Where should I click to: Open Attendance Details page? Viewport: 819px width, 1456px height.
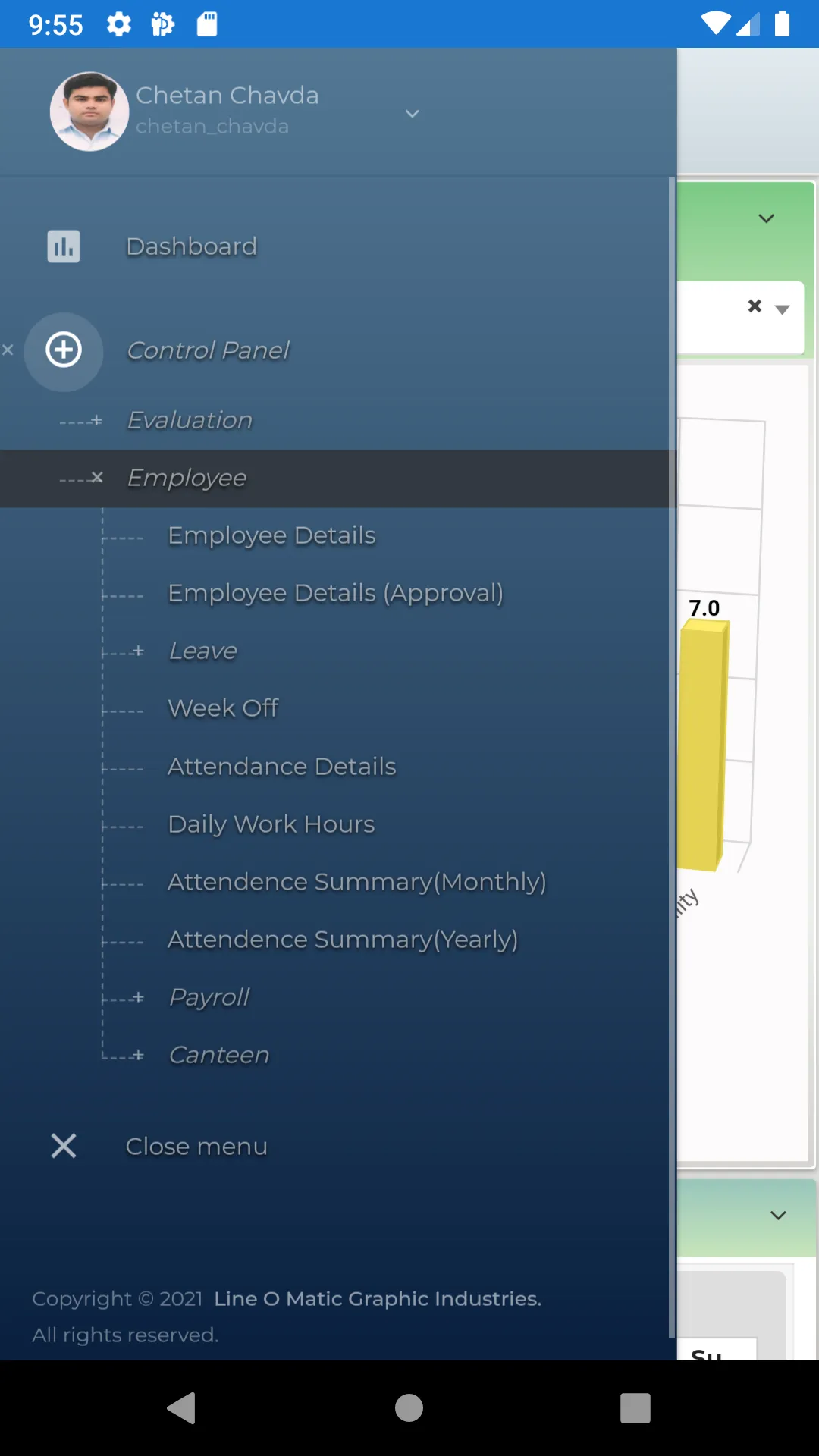tap(281, 767)
